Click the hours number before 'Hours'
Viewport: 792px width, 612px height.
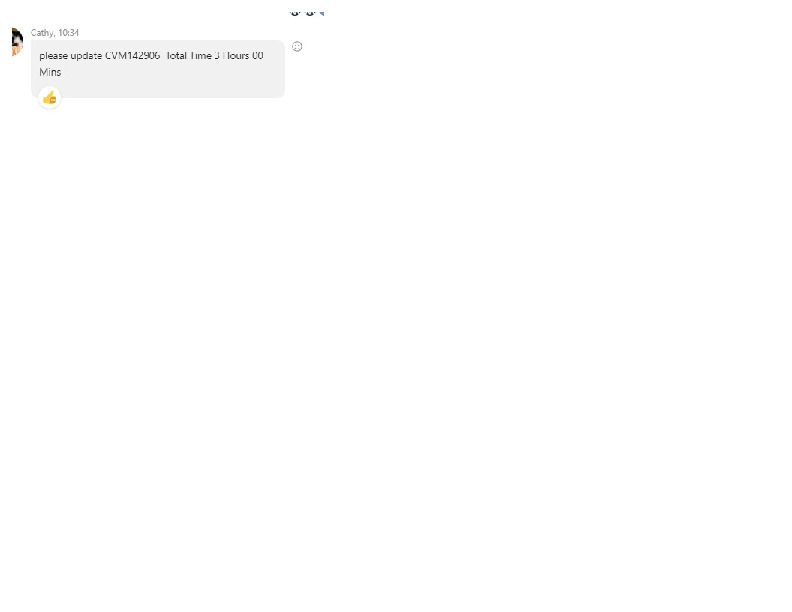[217, 56]
